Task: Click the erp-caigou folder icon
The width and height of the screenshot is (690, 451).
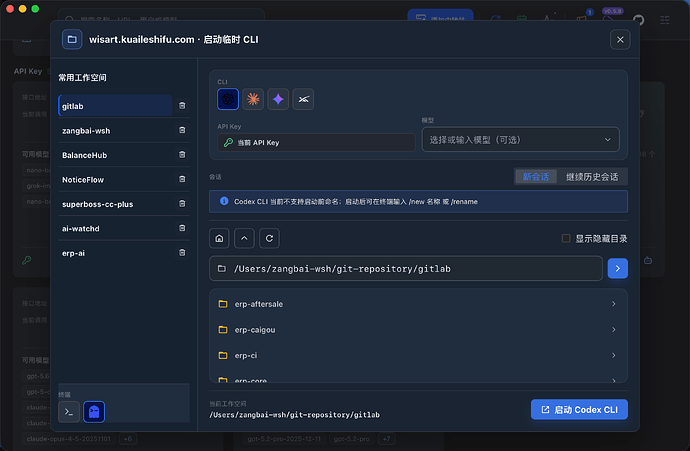Action: [x=223, y=330]
